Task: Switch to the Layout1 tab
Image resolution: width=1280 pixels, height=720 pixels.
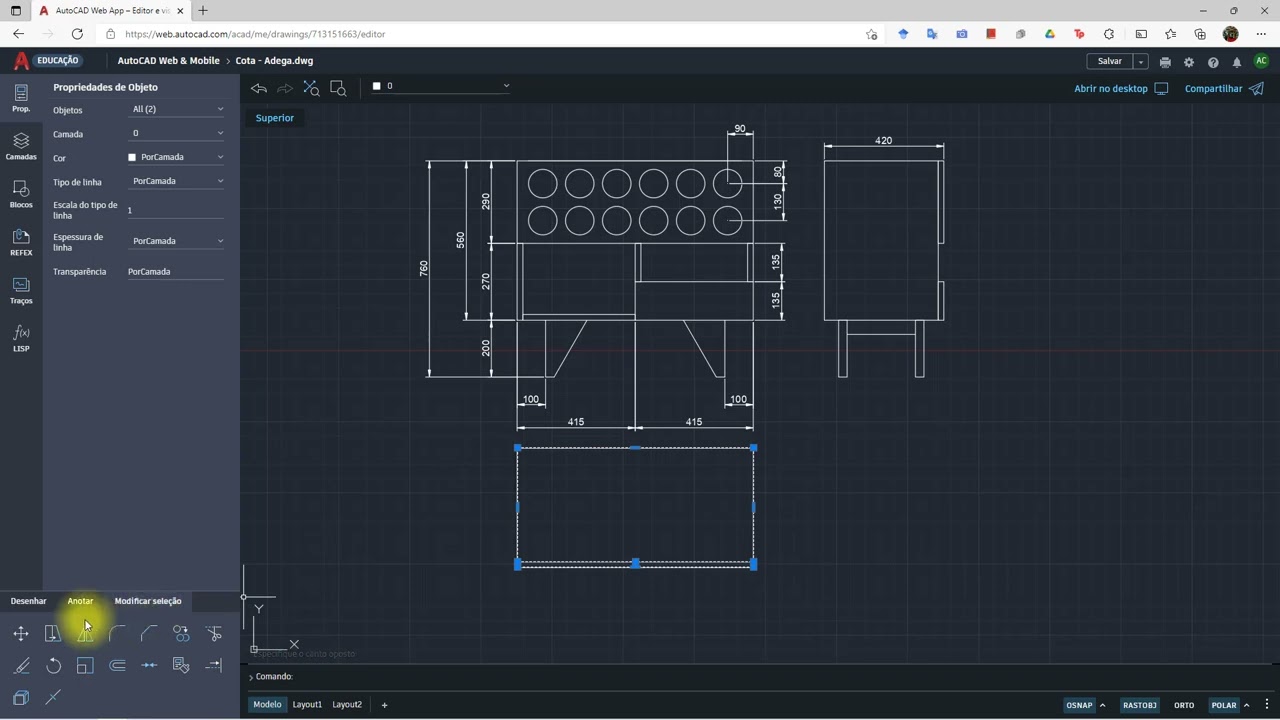Action: [x=307, y=705]
